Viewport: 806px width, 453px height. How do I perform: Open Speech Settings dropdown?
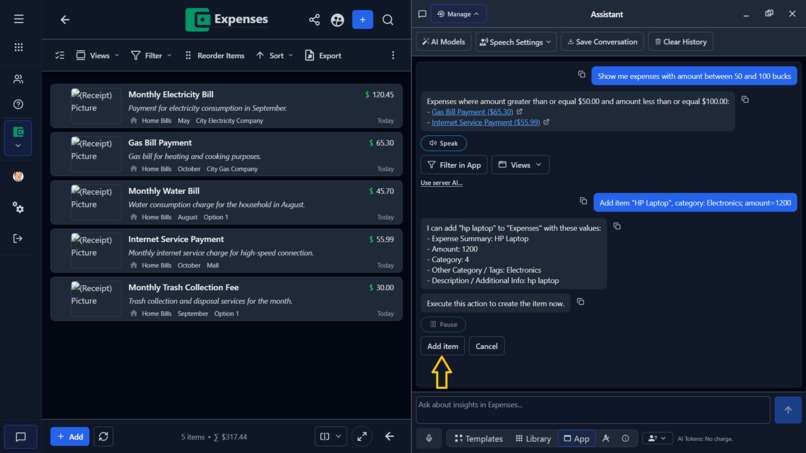[516, 42]
